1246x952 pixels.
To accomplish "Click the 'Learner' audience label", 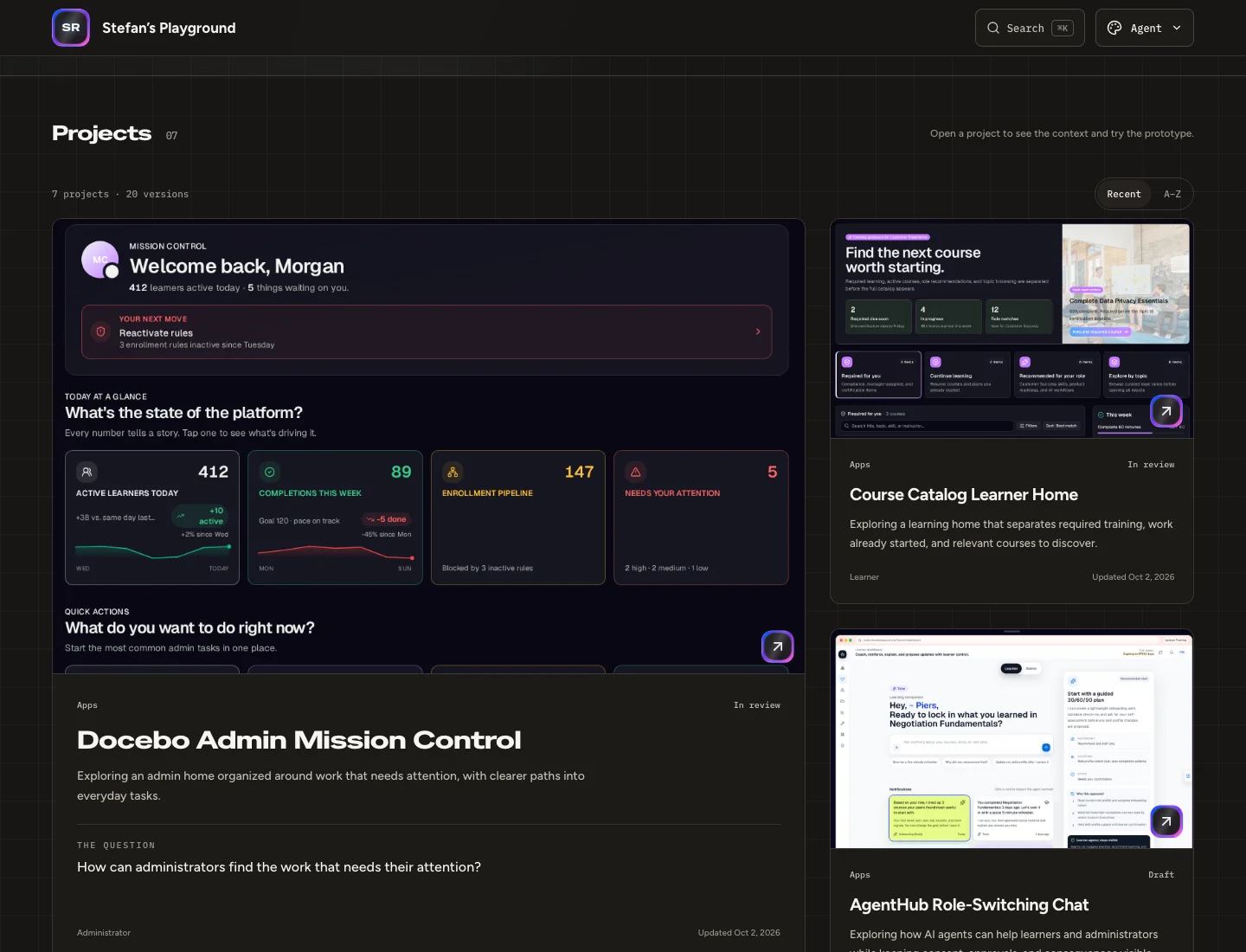I will pyautogui.click(x=864, y=577).
